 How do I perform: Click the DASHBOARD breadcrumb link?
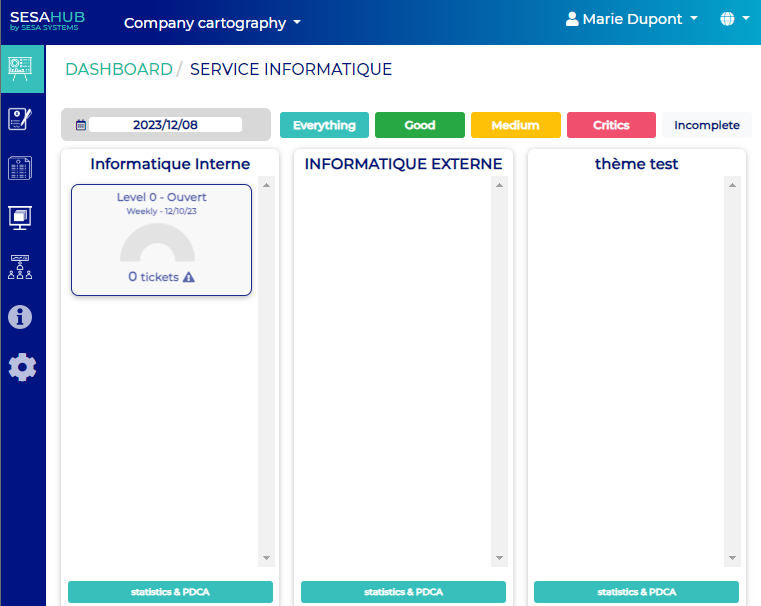click(x=119, y=69)
